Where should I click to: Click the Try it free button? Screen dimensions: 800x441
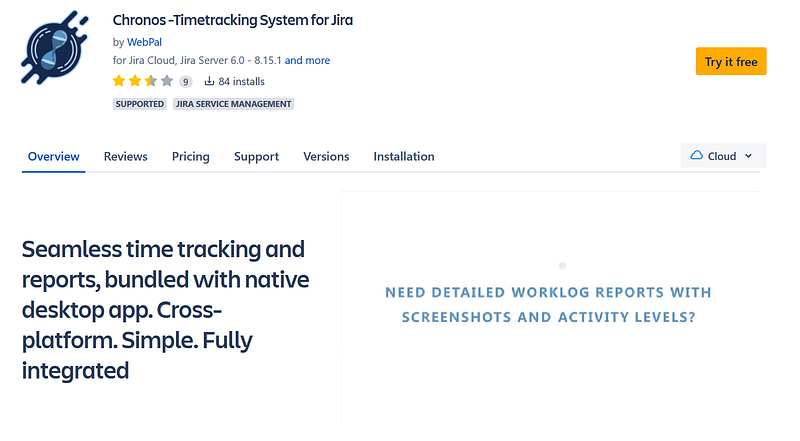coord(731,61)
